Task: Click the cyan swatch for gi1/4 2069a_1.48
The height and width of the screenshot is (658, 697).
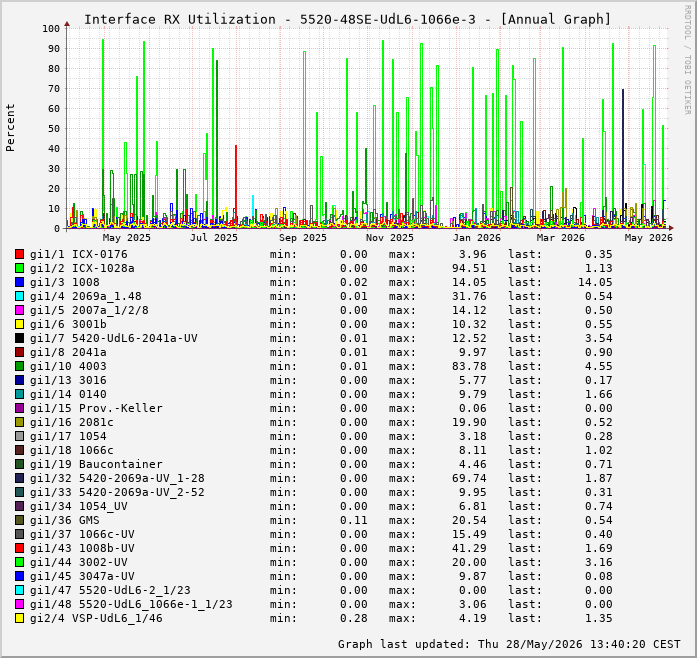Action: point(19,296)
